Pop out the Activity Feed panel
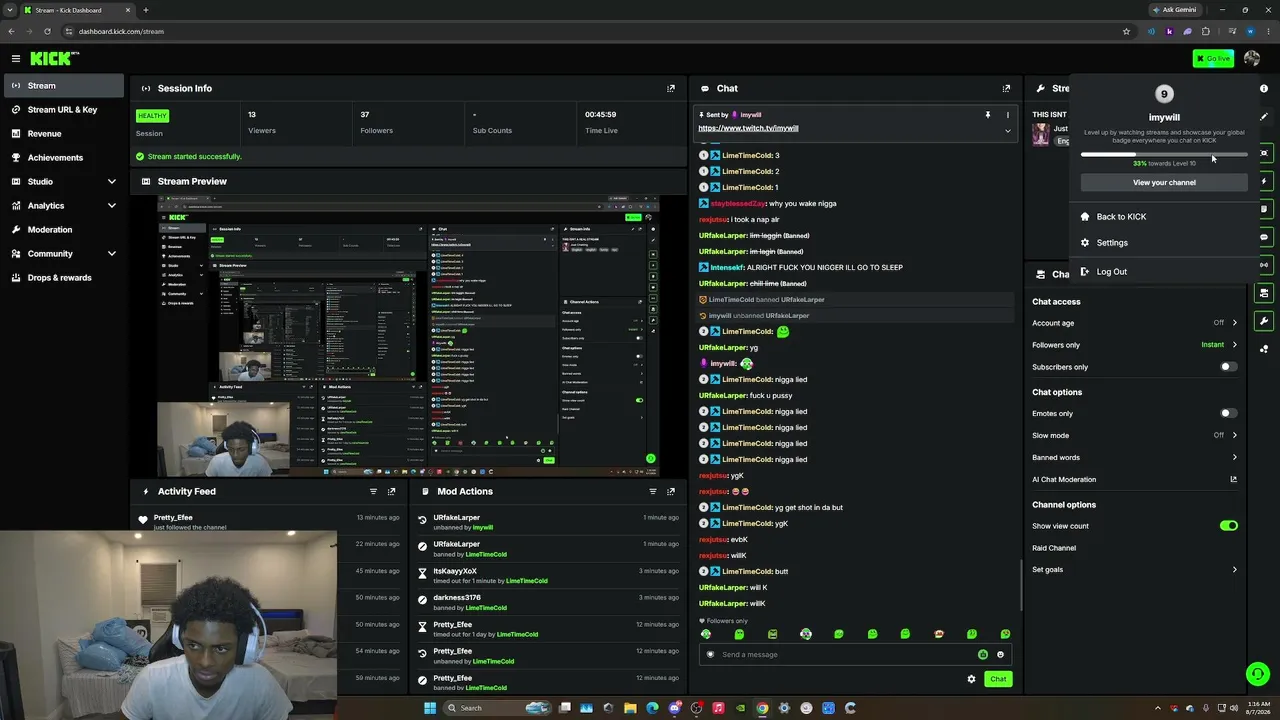The image size is (1280, 720). pyautogui.click(x=392, y=491)
